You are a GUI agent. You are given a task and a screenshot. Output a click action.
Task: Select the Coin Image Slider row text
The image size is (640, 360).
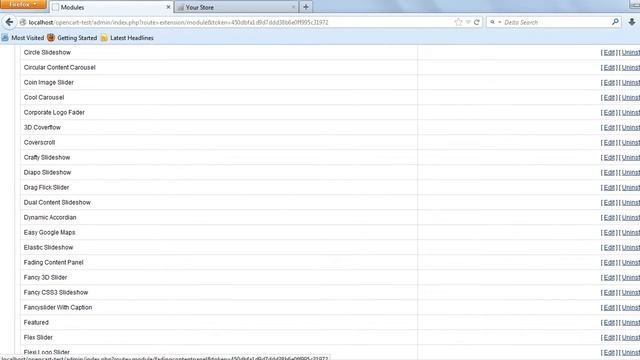coord(49,82)
